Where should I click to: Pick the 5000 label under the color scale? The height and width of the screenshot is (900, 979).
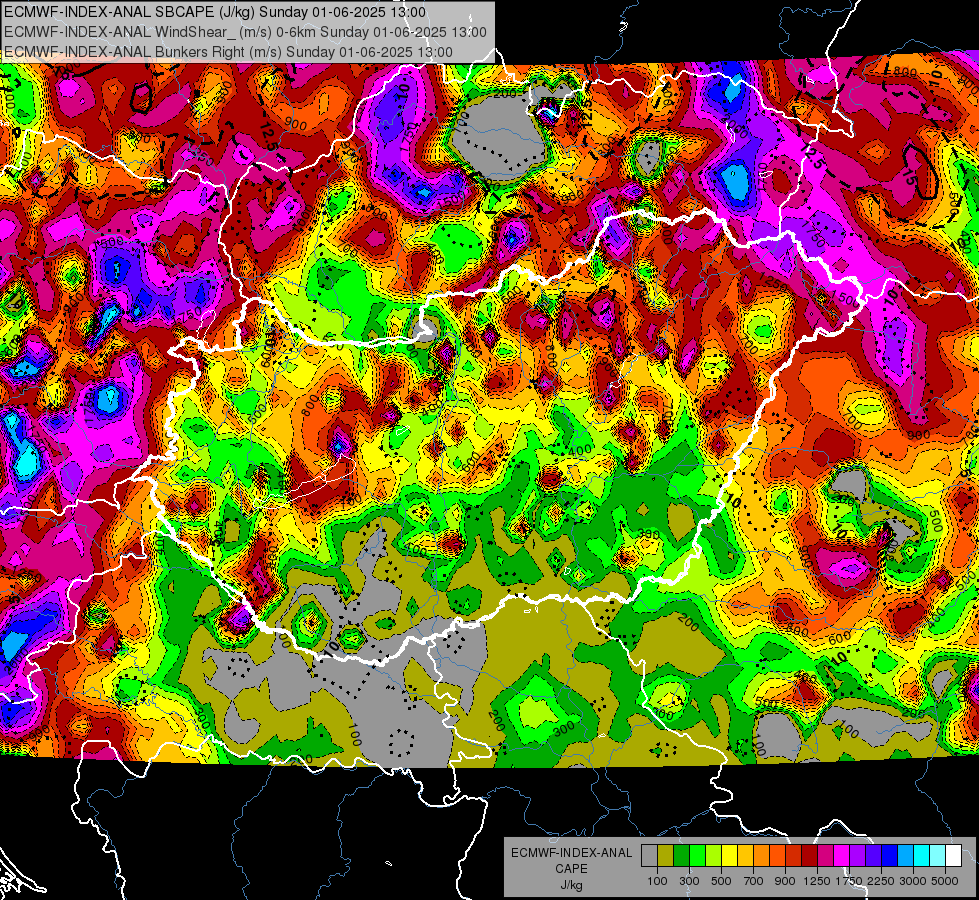945,881
